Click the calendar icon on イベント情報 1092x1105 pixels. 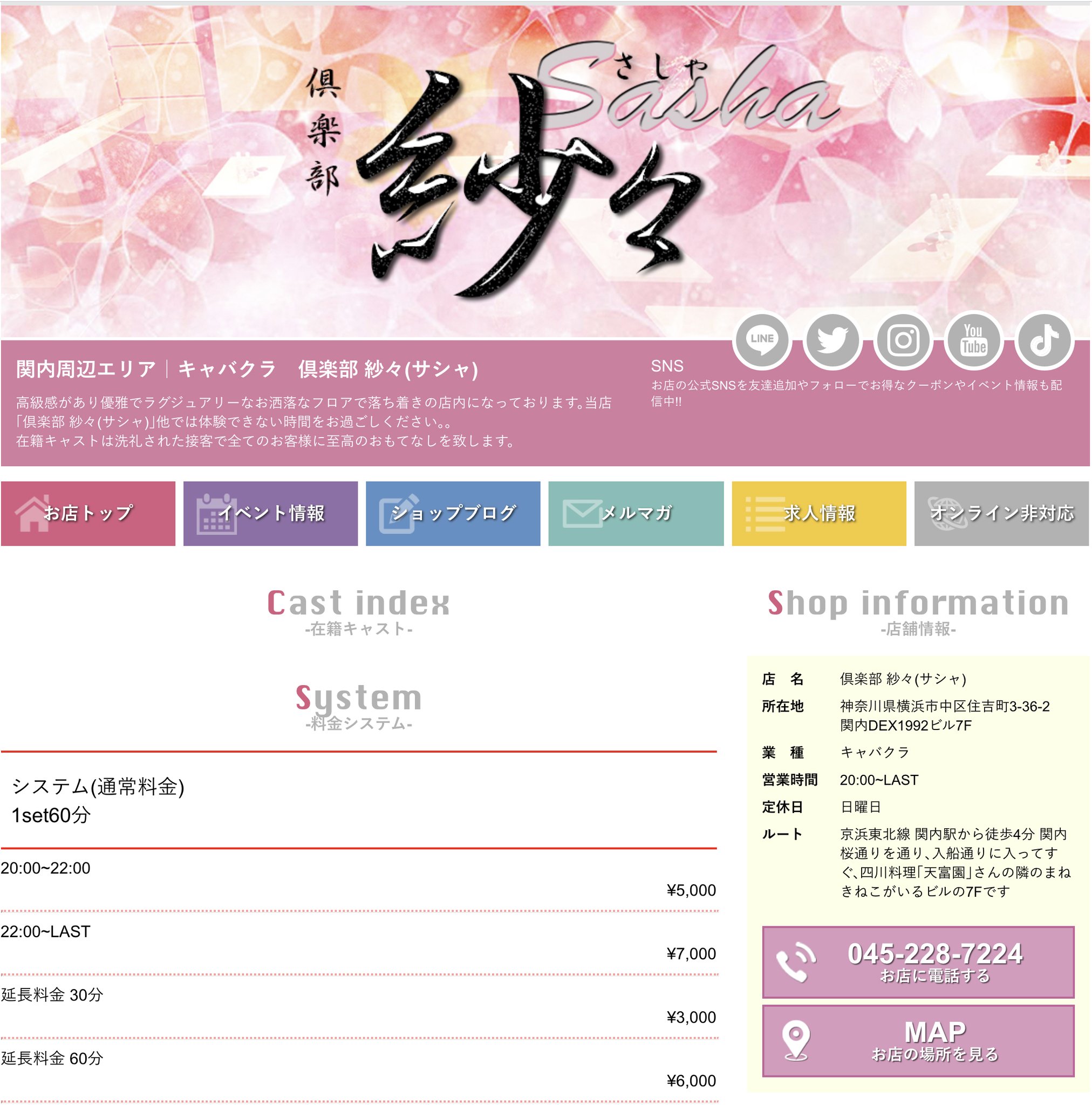(x=216, y=514)
